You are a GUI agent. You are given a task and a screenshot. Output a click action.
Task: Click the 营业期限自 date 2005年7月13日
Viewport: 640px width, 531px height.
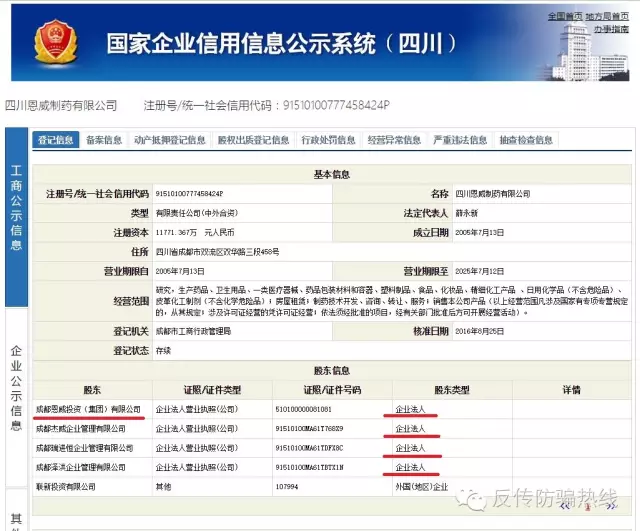click(x=180, y=271)
